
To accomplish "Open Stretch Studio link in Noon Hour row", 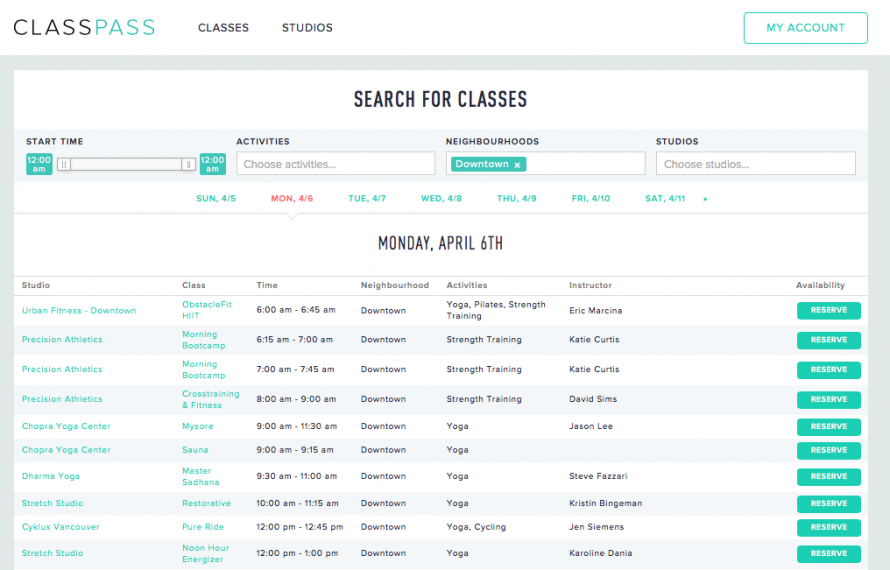I will (52, 553).
